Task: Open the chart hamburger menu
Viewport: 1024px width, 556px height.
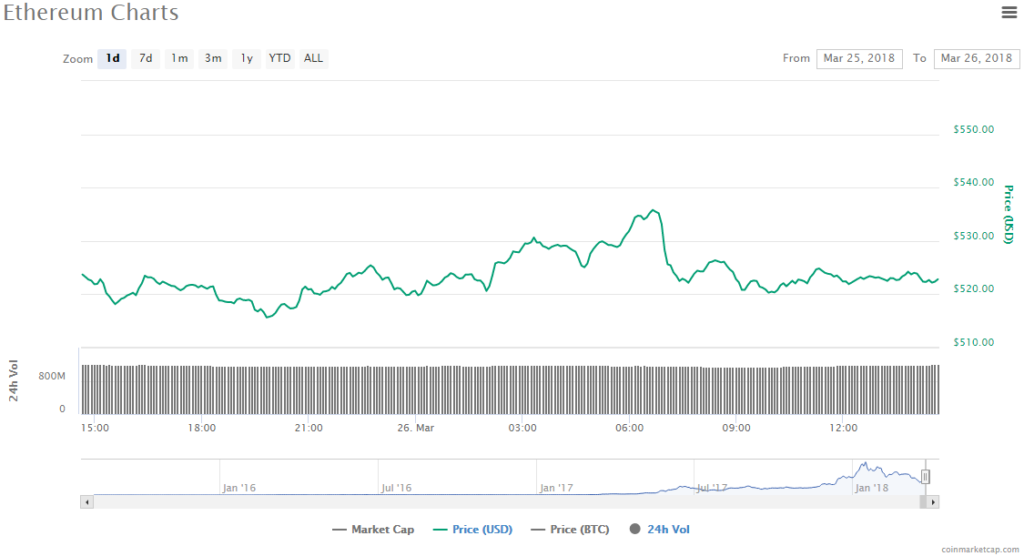Action: pos(1009,12)
